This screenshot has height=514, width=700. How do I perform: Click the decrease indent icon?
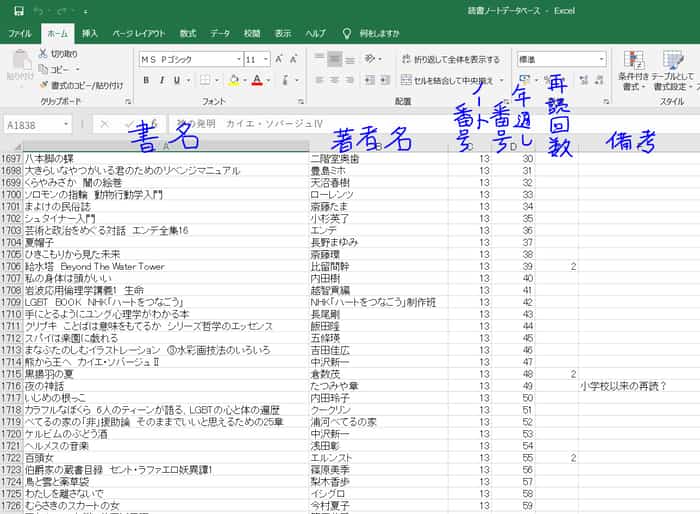(370, 80)
